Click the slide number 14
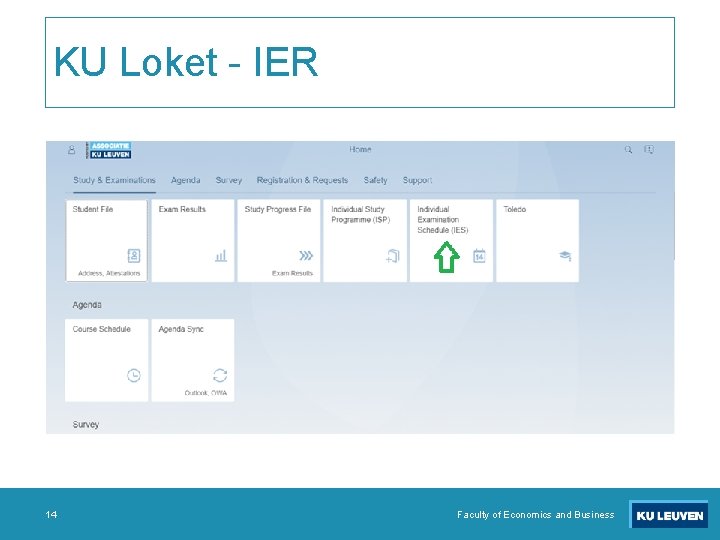Image resolution: width=720 pixels, height=540 pixels. click(51, 514)
